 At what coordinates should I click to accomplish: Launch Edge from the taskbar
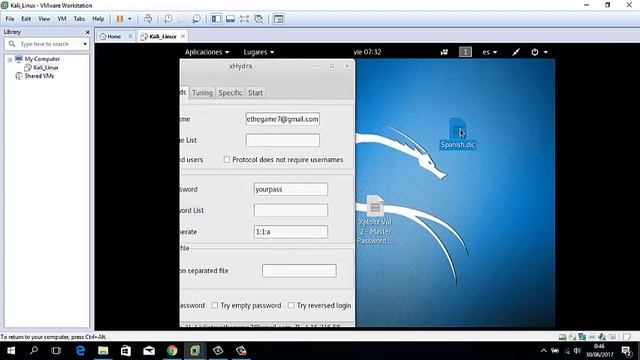point(80,351)
